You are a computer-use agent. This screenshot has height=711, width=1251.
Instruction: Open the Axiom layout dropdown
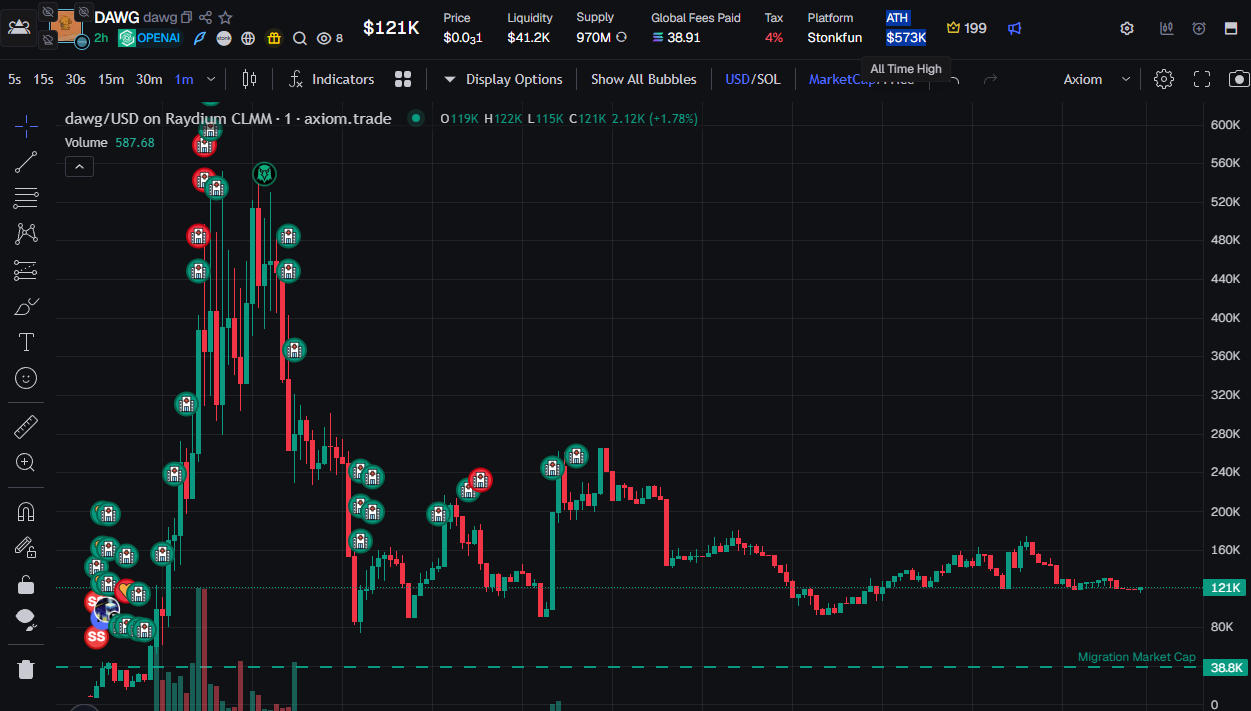point(1097,79)
